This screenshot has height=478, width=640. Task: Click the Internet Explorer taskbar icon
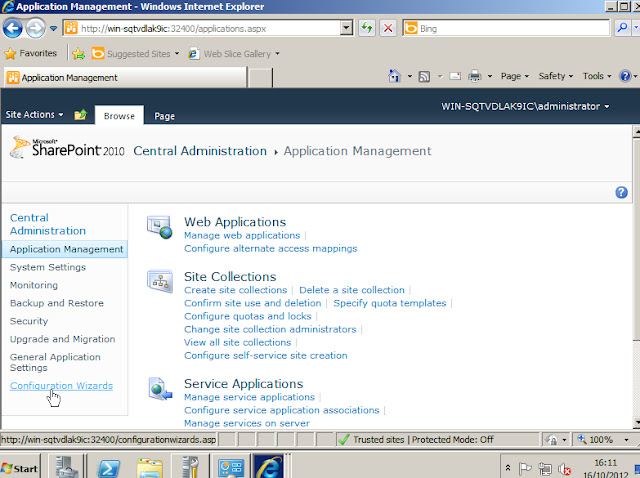269,467
